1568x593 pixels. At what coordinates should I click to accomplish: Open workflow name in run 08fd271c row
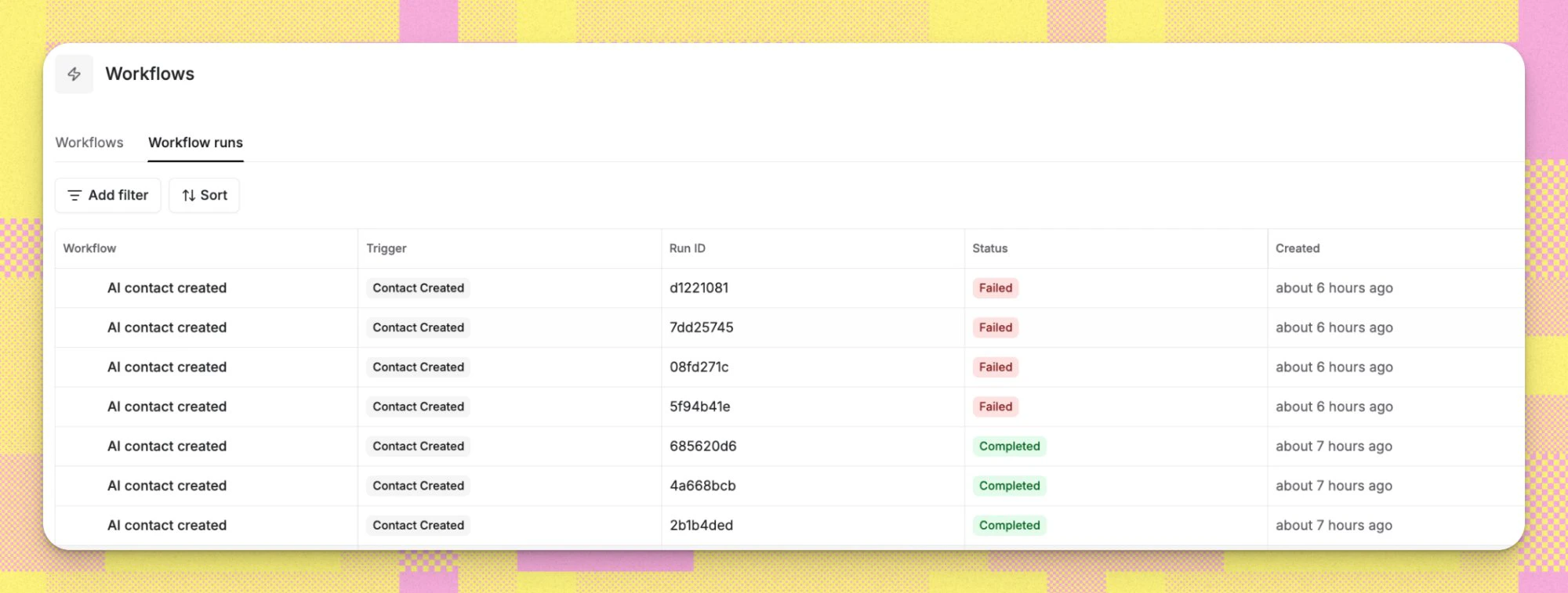click(167, 367)
